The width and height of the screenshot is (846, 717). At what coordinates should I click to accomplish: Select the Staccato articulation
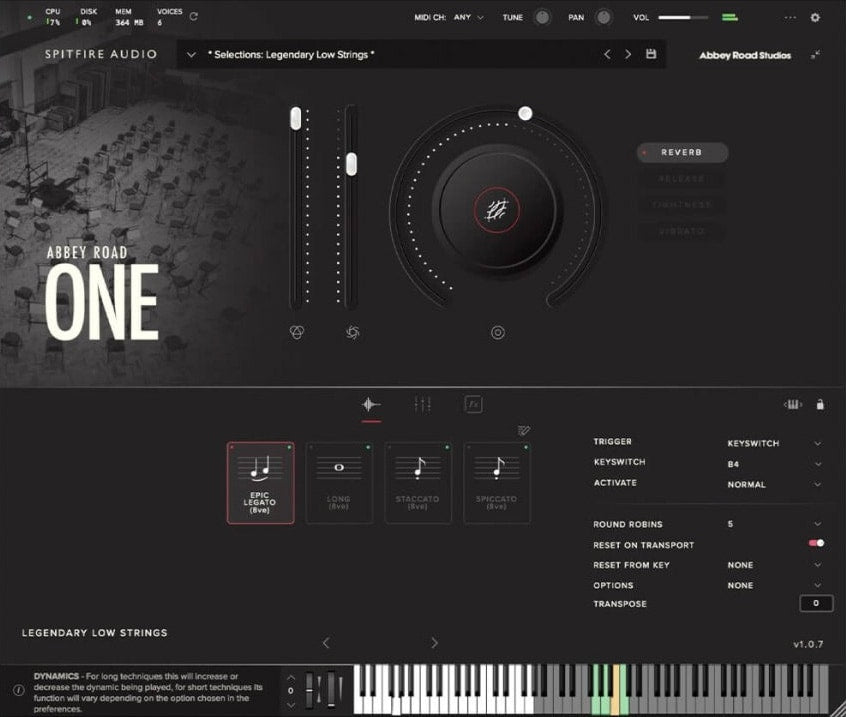418,483
